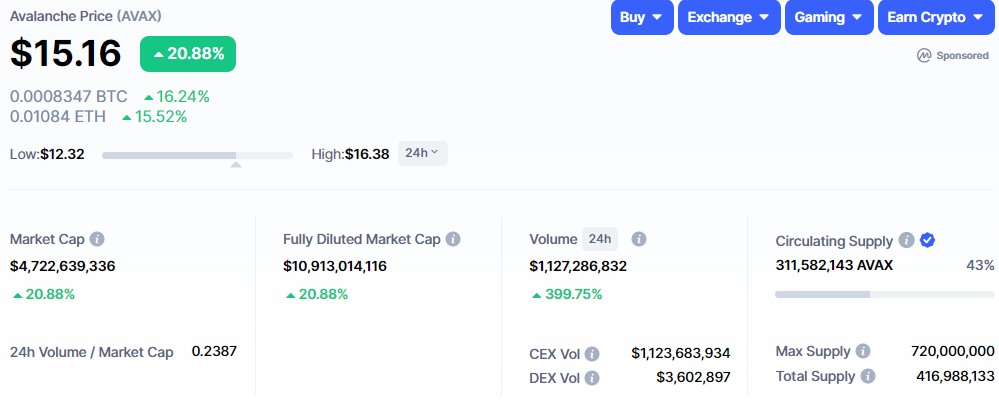Click the low-high price range bar
Screen dimensions: 999x408
tap(198, 155)
